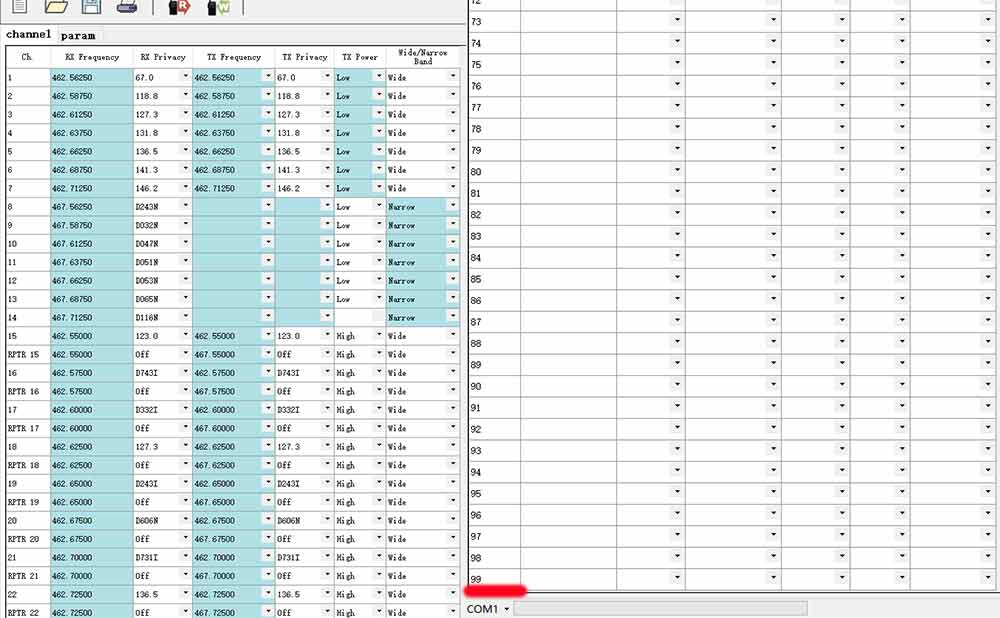Screen dimensions: 1000x618
Task: Switch to the param tab
Action: 78,36
